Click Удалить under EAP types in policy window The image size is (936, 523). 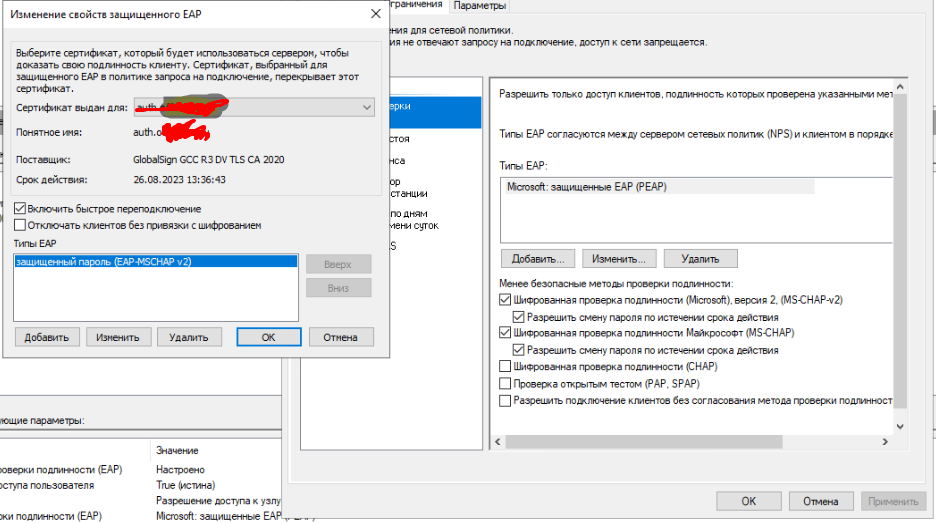pos(701,259)
